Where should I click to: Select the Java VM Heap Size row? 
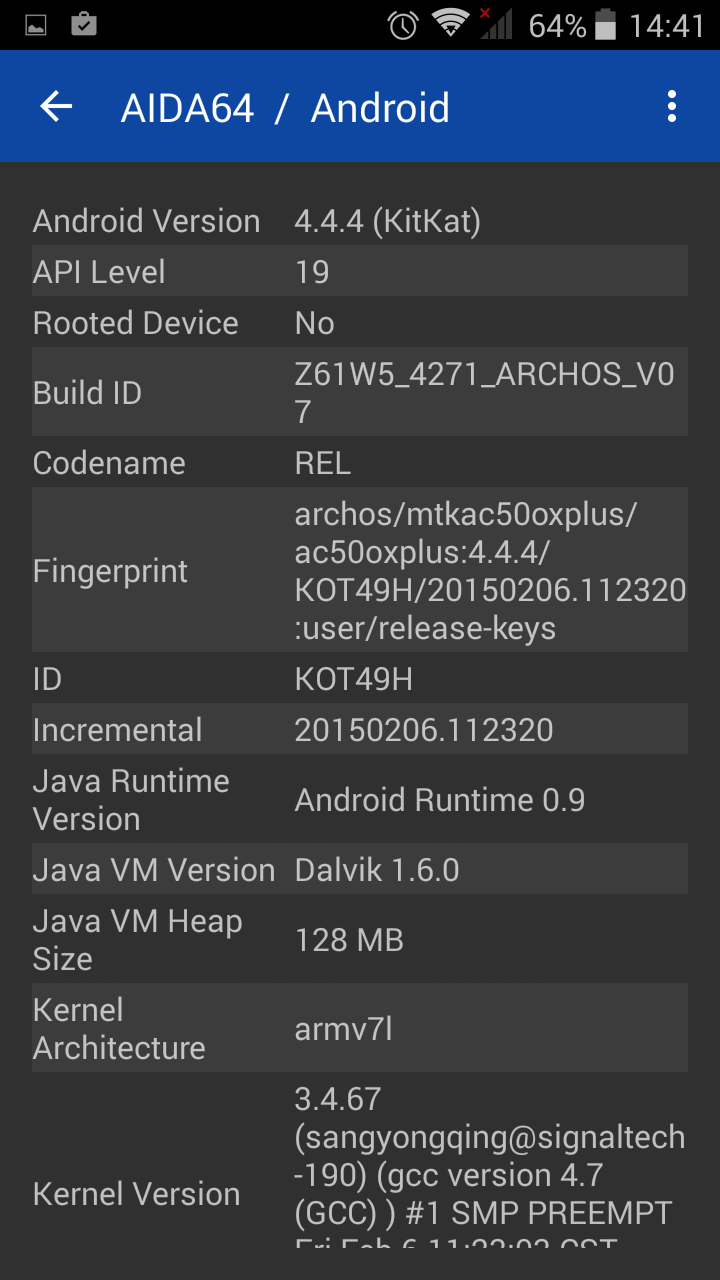tap(360, 940)
